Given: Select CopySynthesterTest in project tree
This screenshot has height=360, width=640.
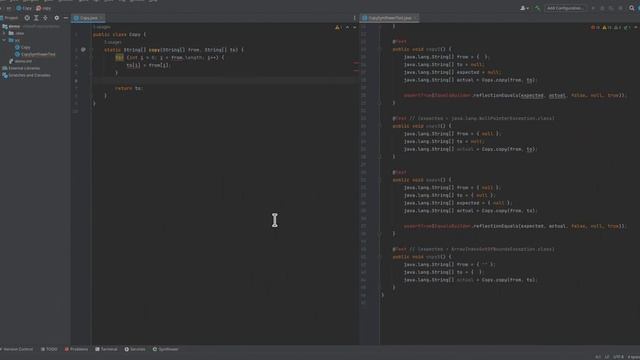Looking at the screenshot, I should (x=35, y=54).
